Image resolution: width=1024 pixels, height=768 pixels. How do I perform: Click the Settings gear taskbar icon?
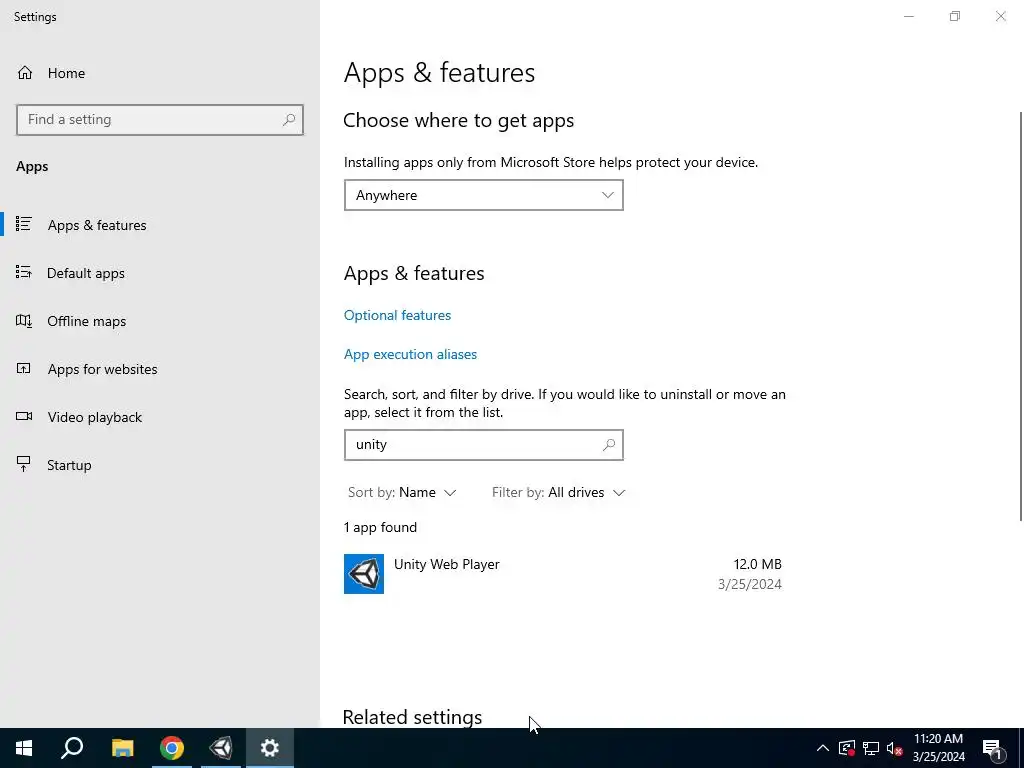[x=270, y=748]
